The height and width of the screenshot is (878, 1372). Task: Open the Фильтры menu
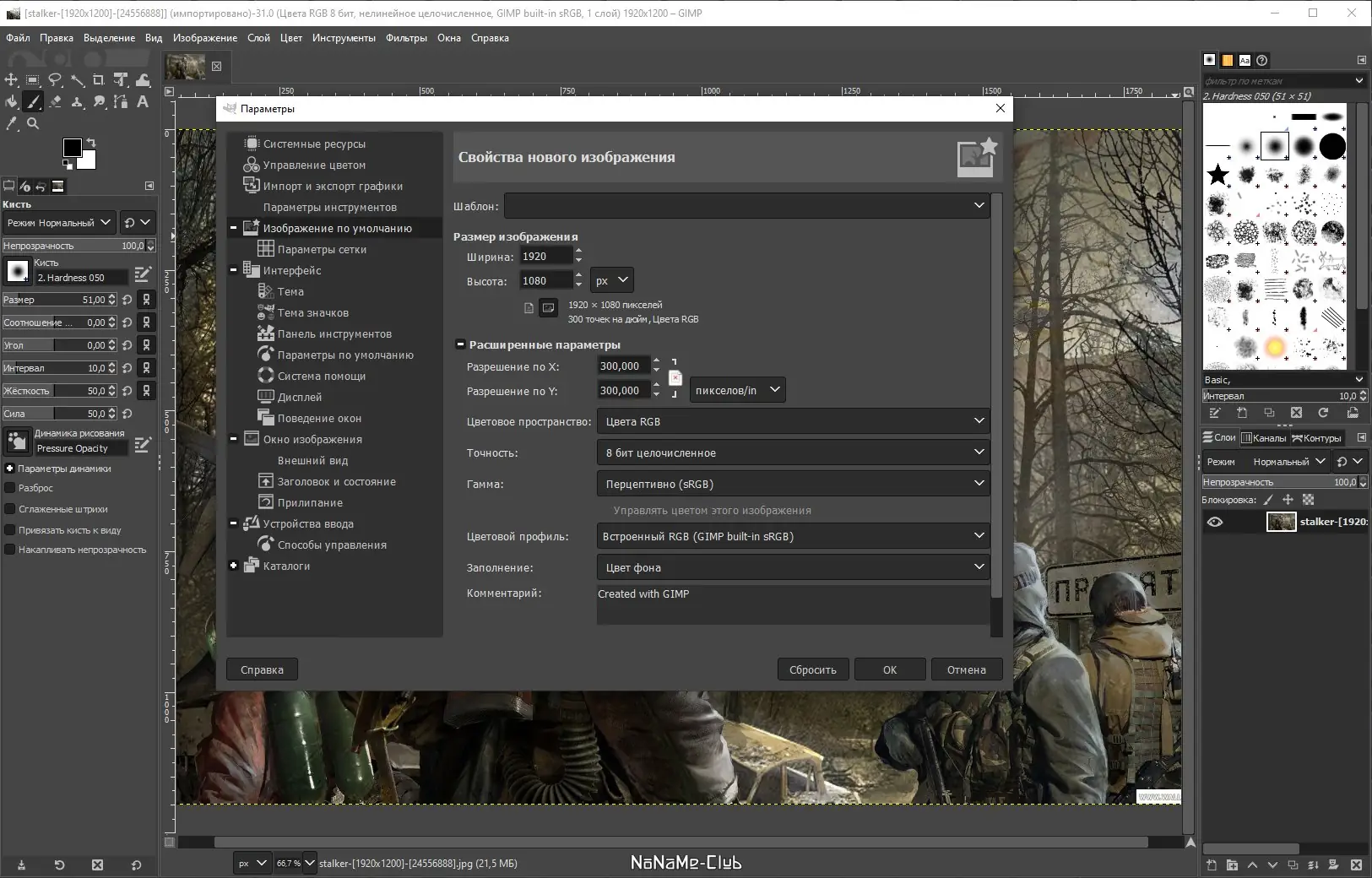(406, 38)
